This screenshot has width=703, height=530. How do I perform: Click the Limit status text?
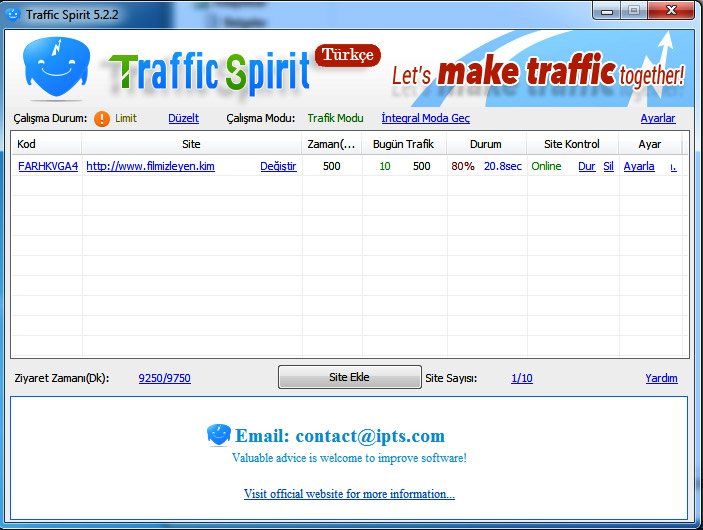pyautogui.click(x=126, y=118)
